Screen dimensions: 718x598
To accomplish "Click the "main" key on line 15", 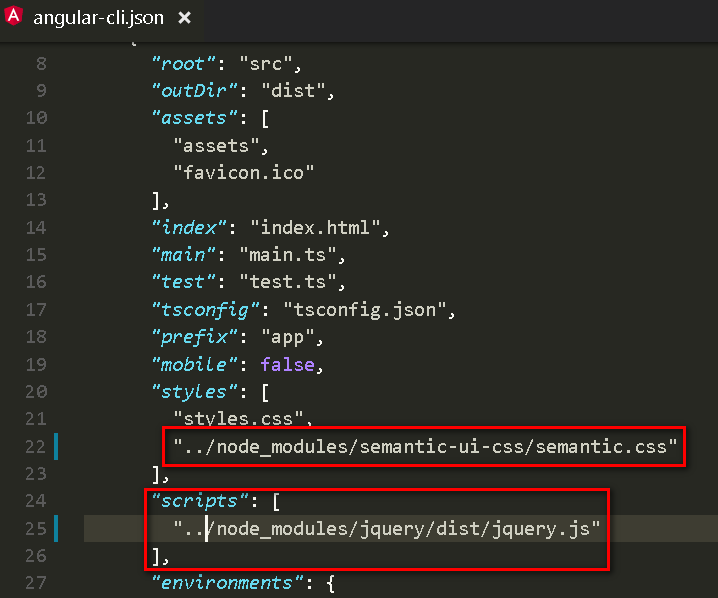I will (183, 255).
